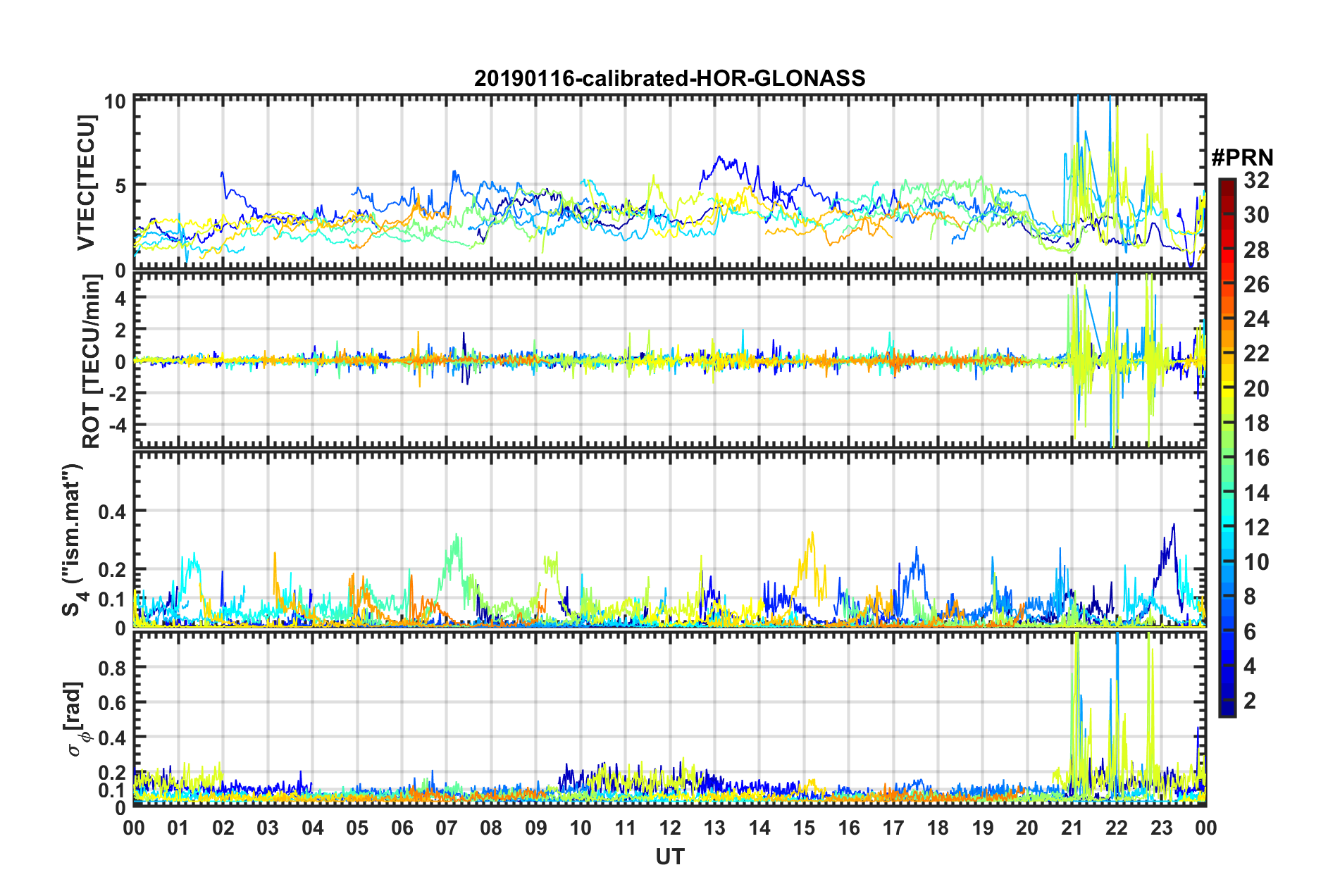Click the "20" tick on the PRN colorbar
Screen dimensions: 1340x896
pyautogui.click(x=1256, y=389)
